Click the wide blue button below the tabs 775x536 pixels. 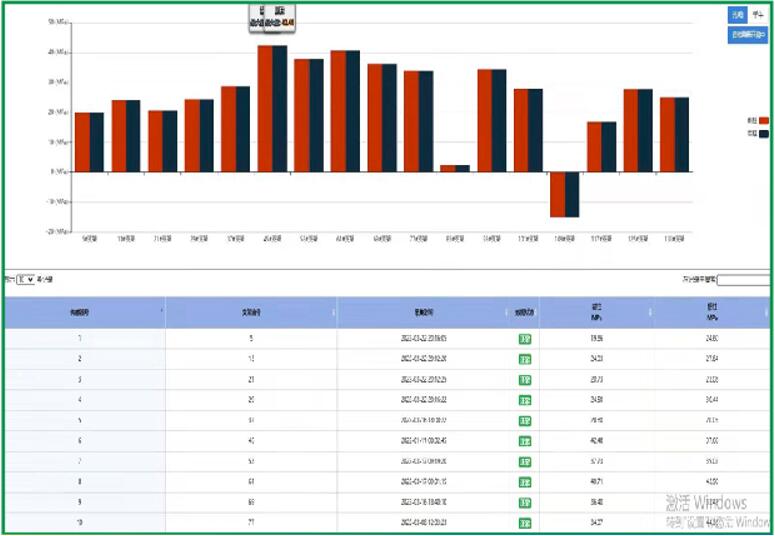[746, 35]
